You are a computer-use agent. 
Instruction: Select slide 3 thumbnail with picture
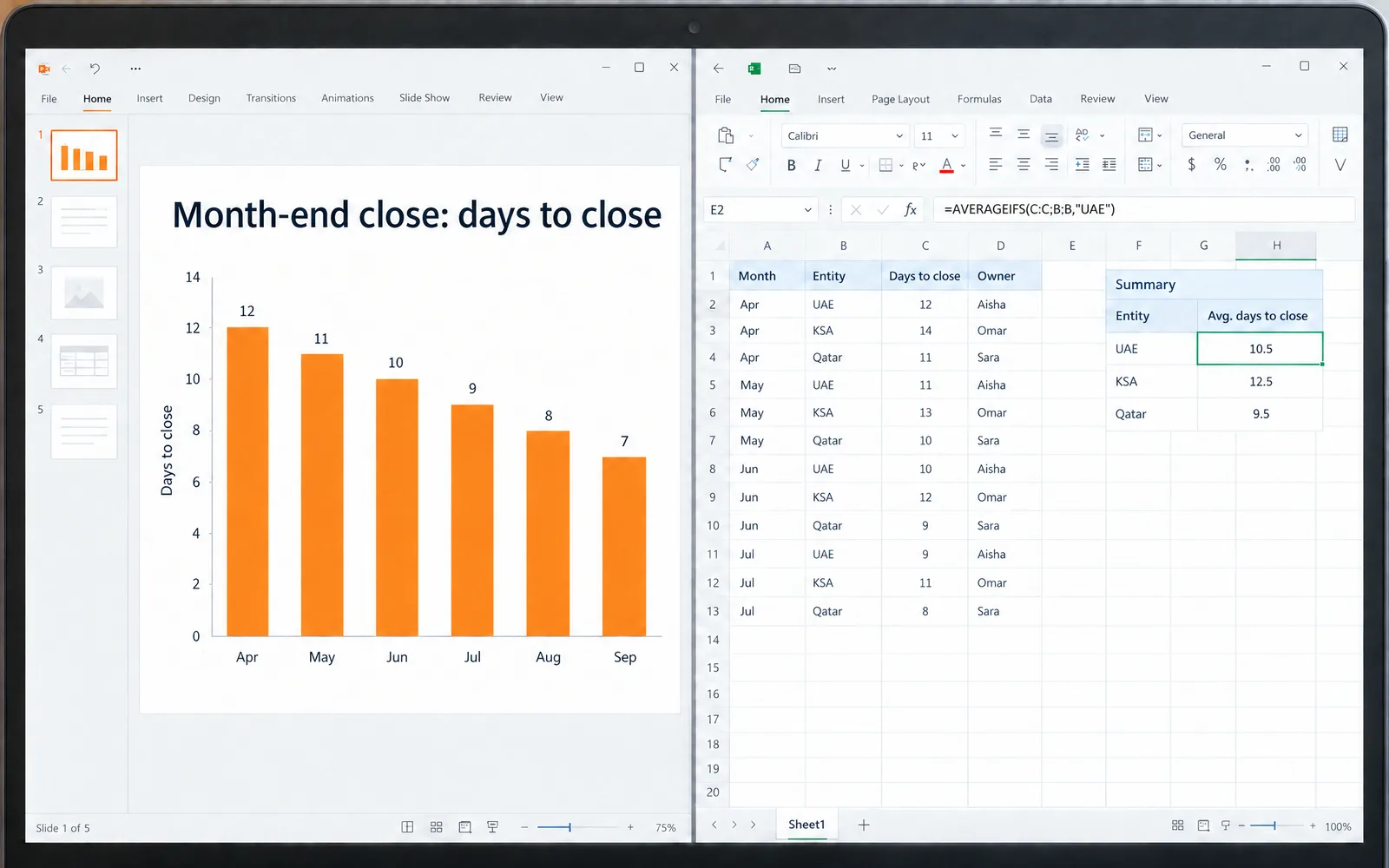84,293
